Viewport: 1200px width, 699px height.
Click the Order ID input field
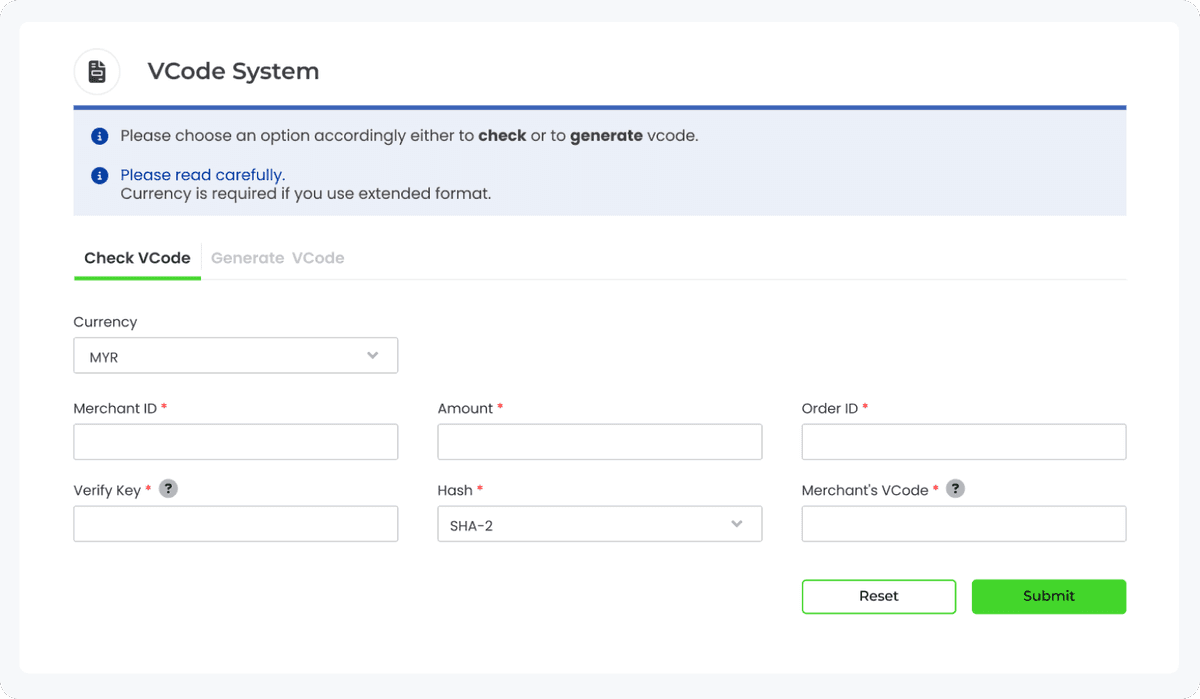coord(963,441)
